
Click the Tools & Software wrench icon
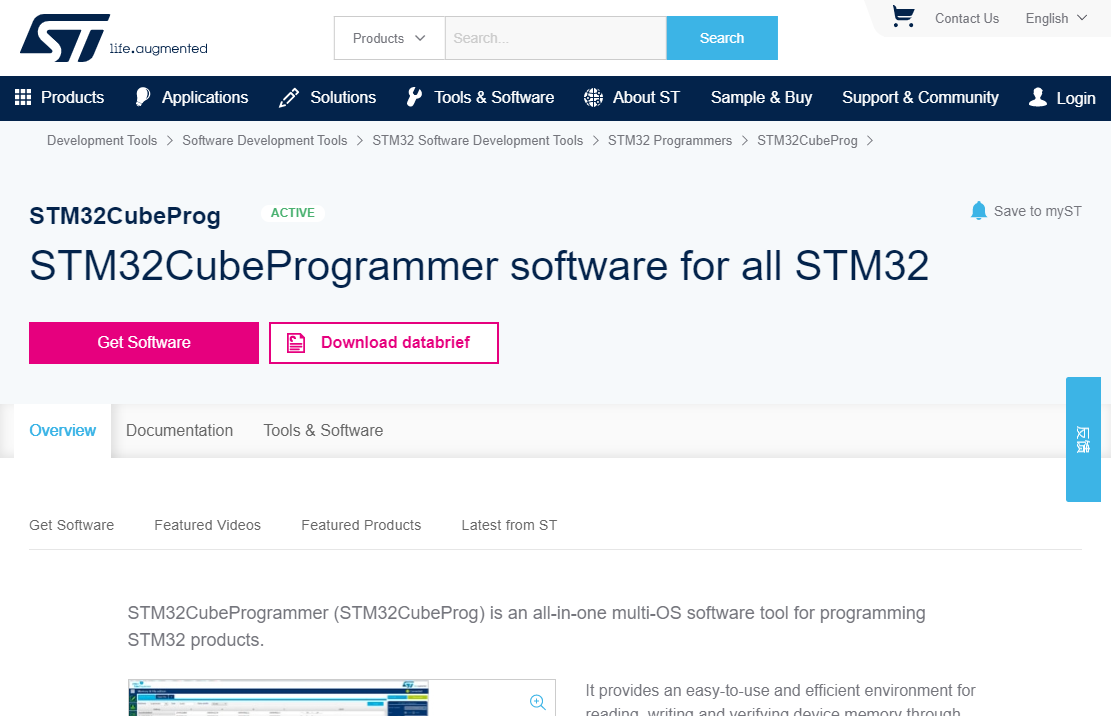[414, 97]
